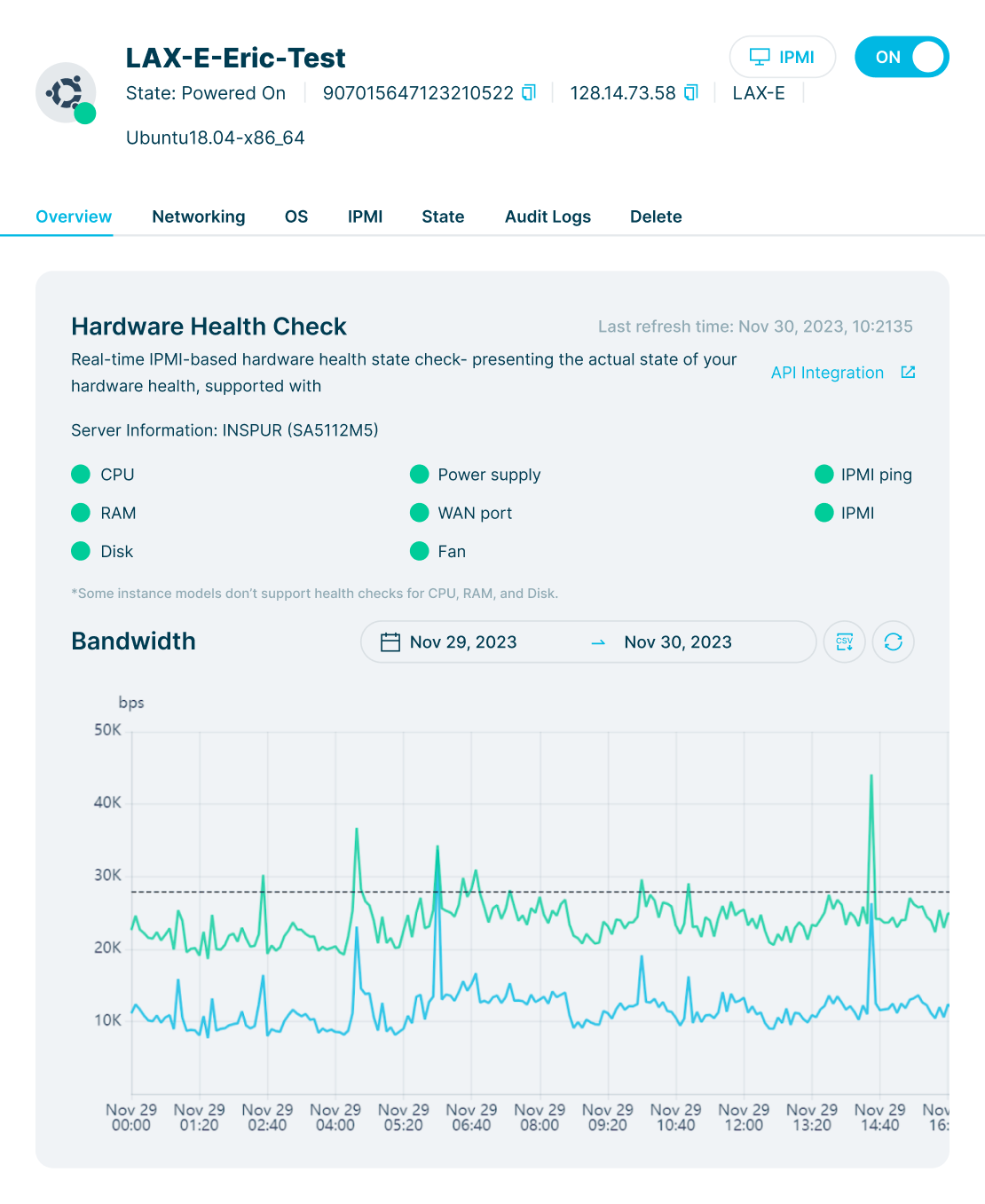The width and height of the screenshot is (985, 1204).
Task: Click the external link icon next to API Integration
Action: coord(907,372)
